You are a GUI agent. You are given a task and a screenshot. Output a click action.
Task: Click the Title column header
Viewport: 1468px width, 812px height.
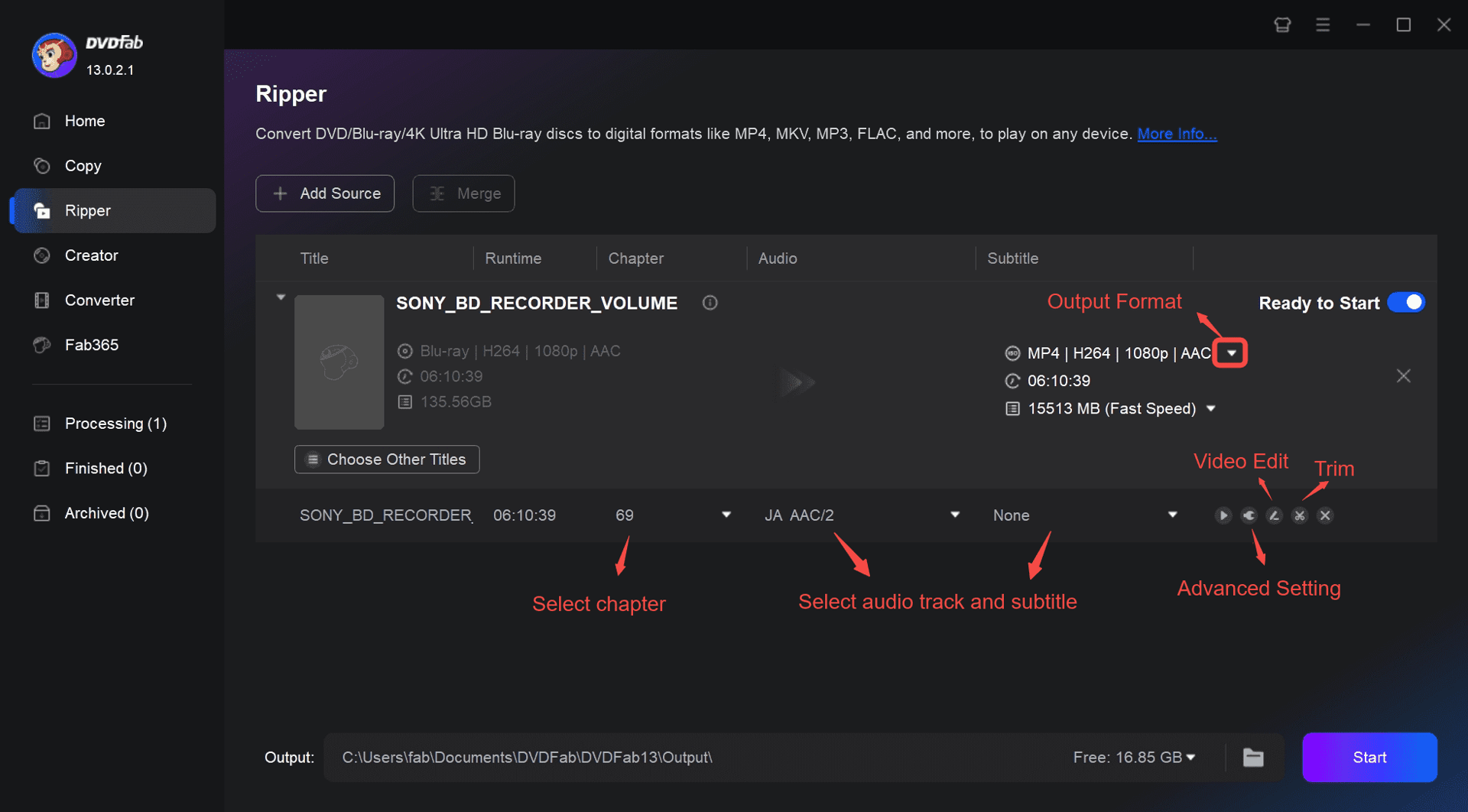314,258
